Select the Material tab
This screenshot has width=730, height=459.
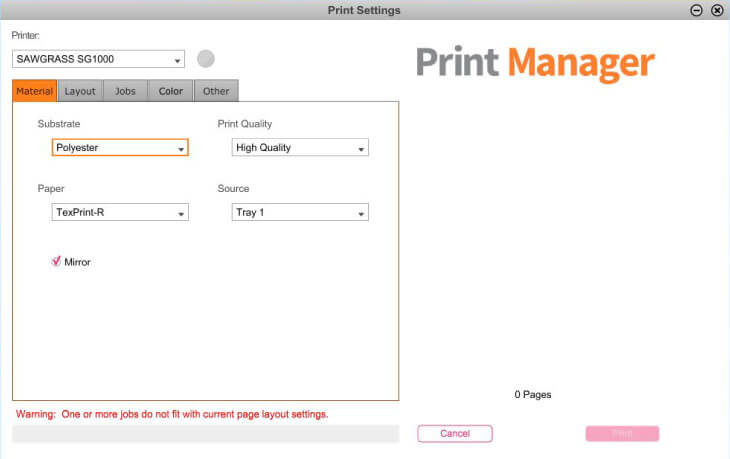tap(34, 91)
